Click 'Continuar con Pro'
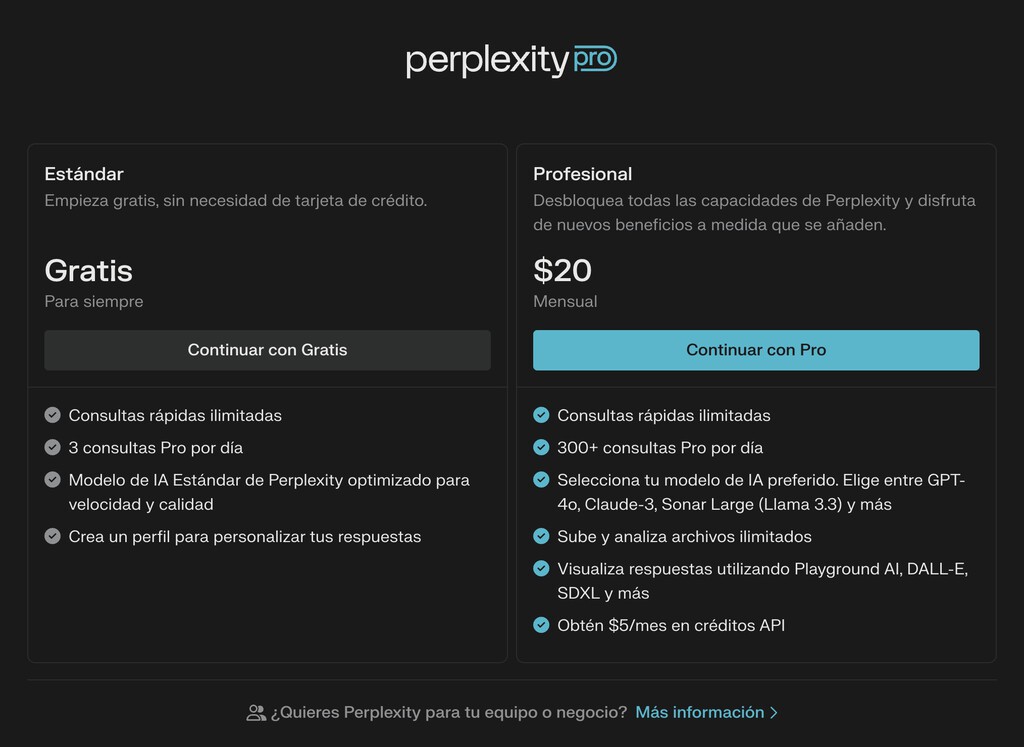The width and height of the screenshot is (1024, 747). [x=756, y=350]
